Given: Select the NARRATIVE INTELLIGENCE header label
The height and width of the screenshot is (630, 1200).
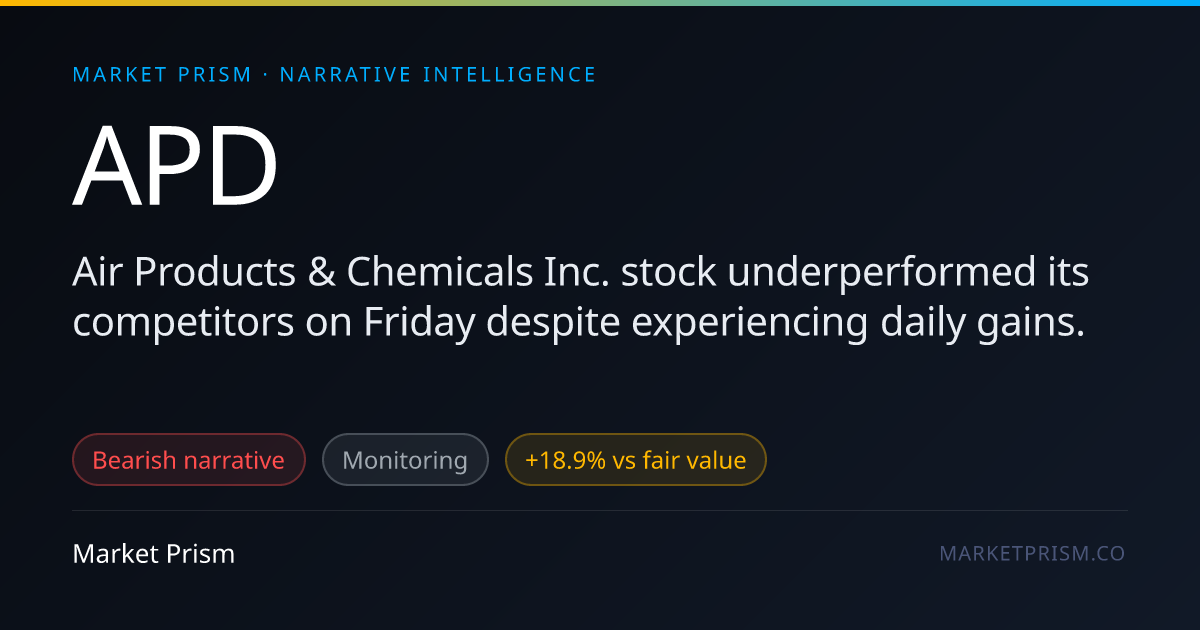Looking at the screenshot, I should (x=438, y=75).
